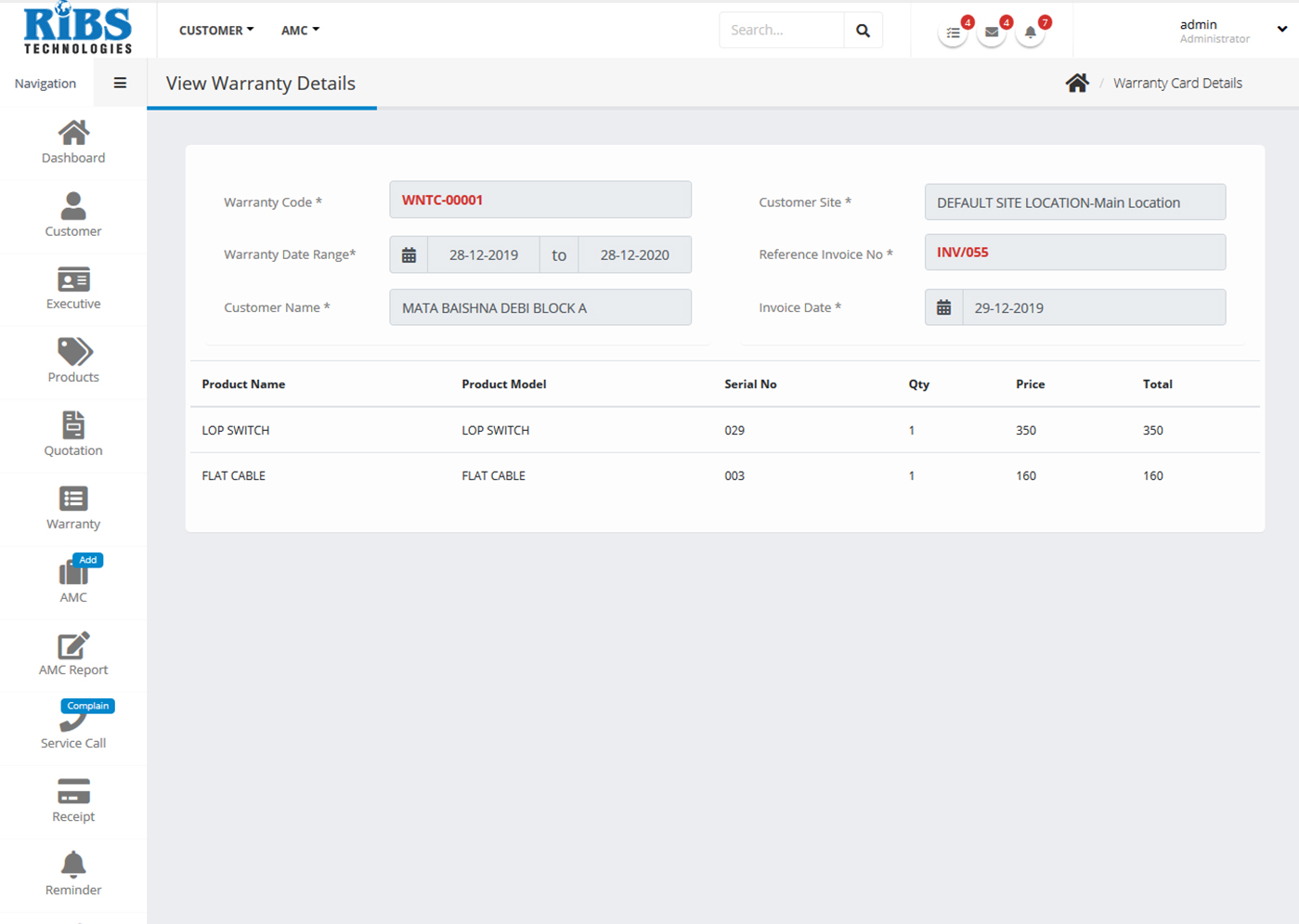Expand the CUSTOMER dropdown menu

(216, 31)
